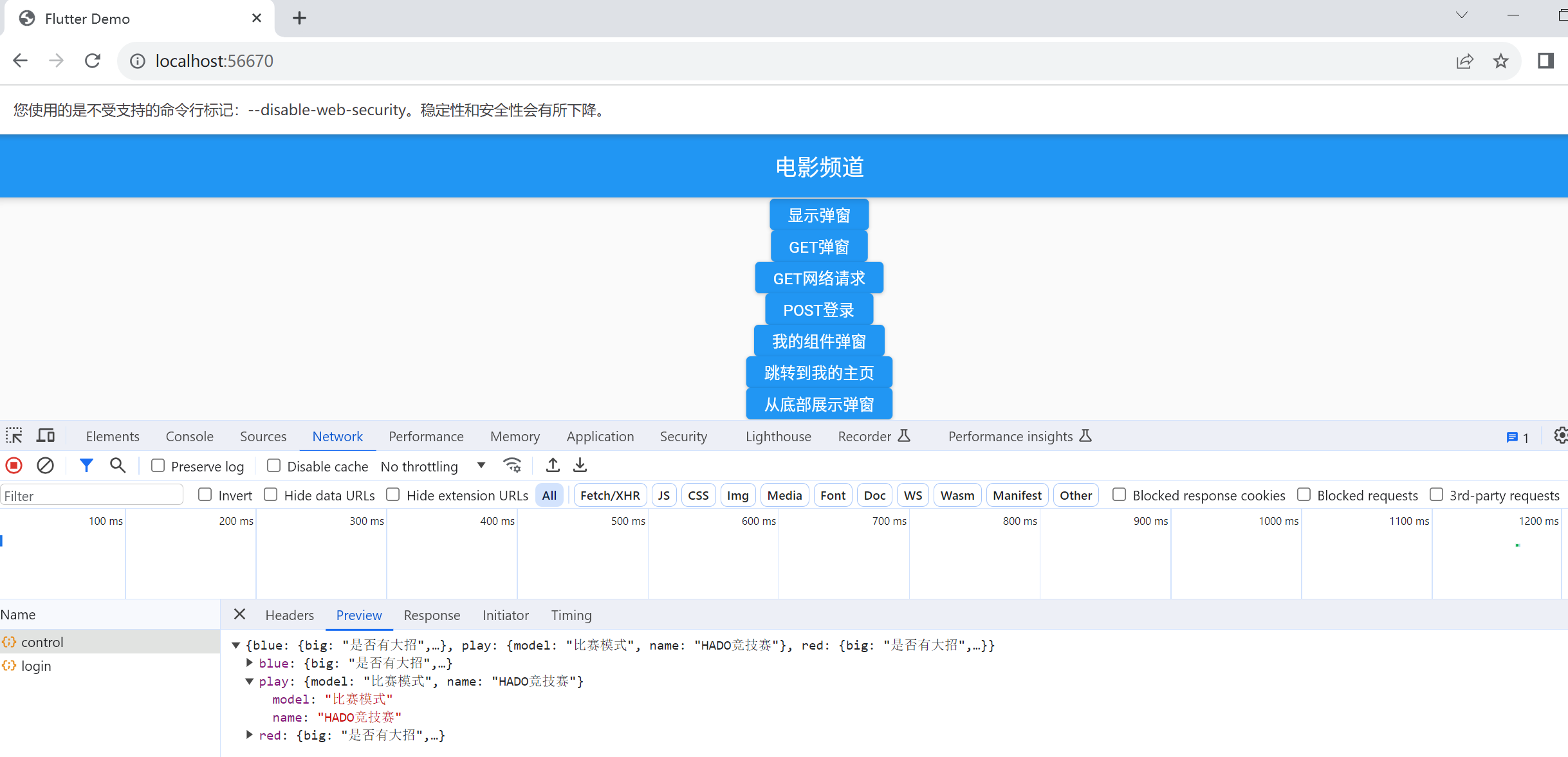Collapse the play object node
1568x757 pixels.
pyautogui.click(x=250, y=681)
